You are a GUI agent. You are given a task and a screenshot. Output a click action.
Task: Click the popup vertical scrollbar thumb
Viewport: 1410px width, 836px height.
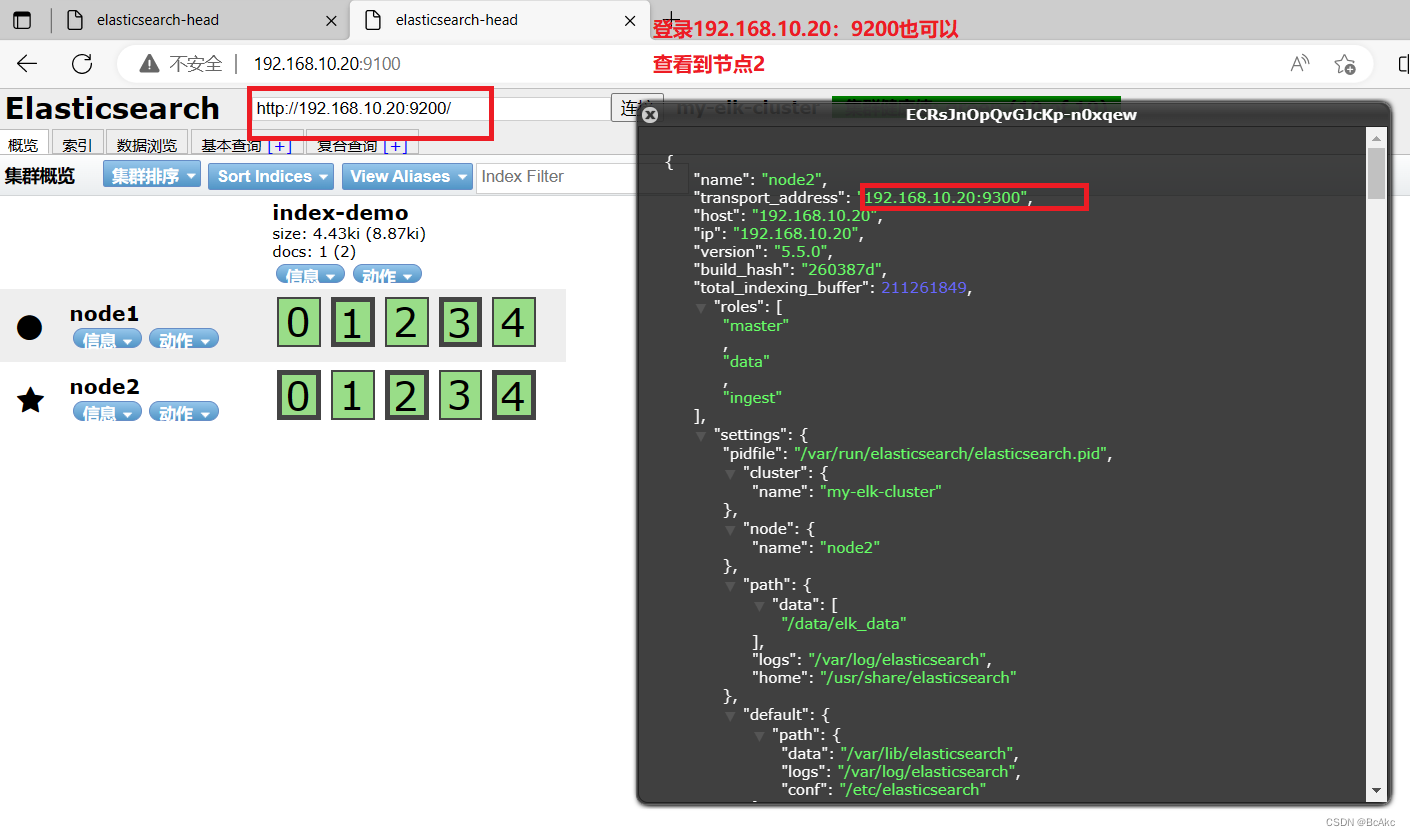1376,173
